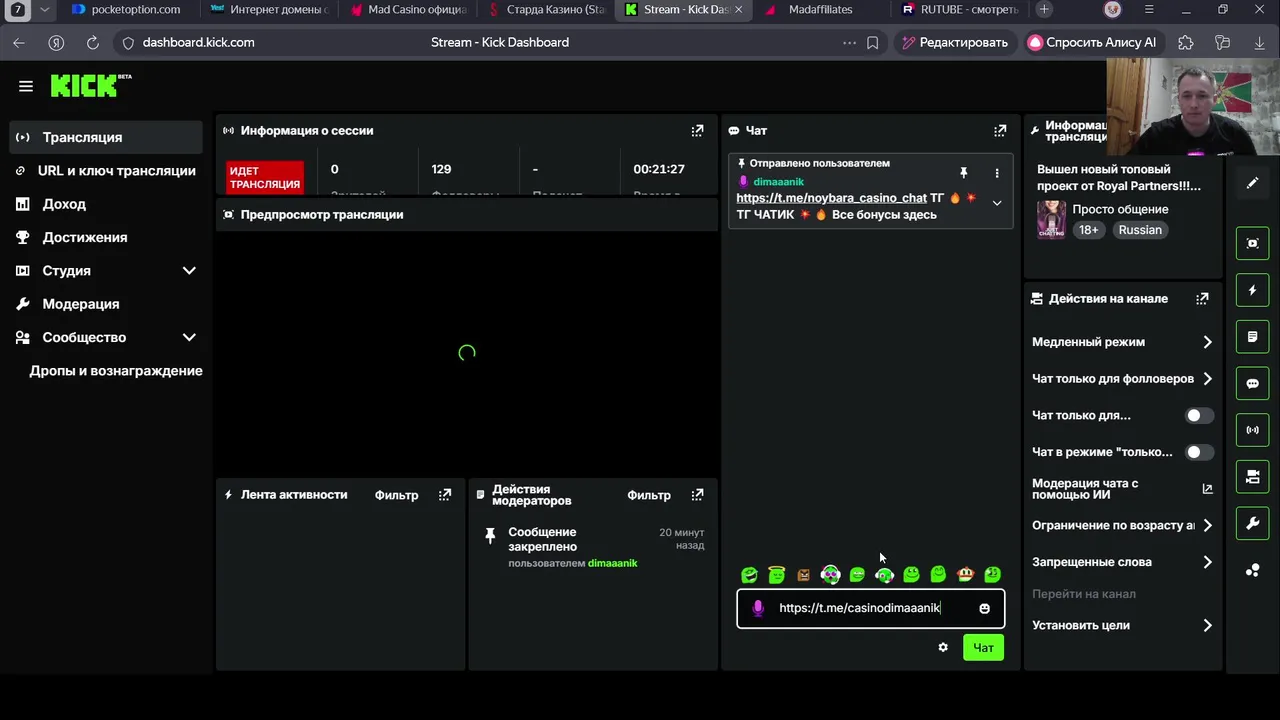
Task: Toggle the chat bubble widget icon
Action: tap(1252, 383)
